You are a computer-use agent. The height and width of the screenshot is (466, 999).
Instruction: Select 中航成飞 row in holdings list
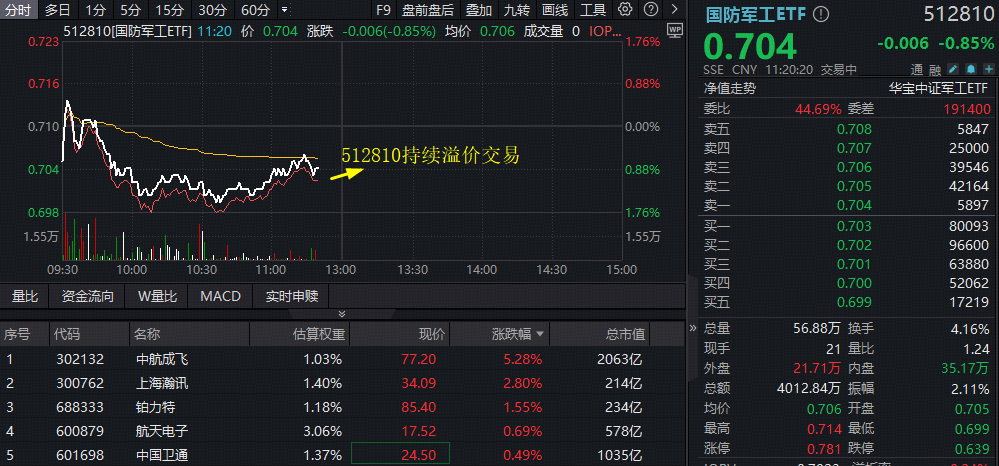tap(160, 359)
